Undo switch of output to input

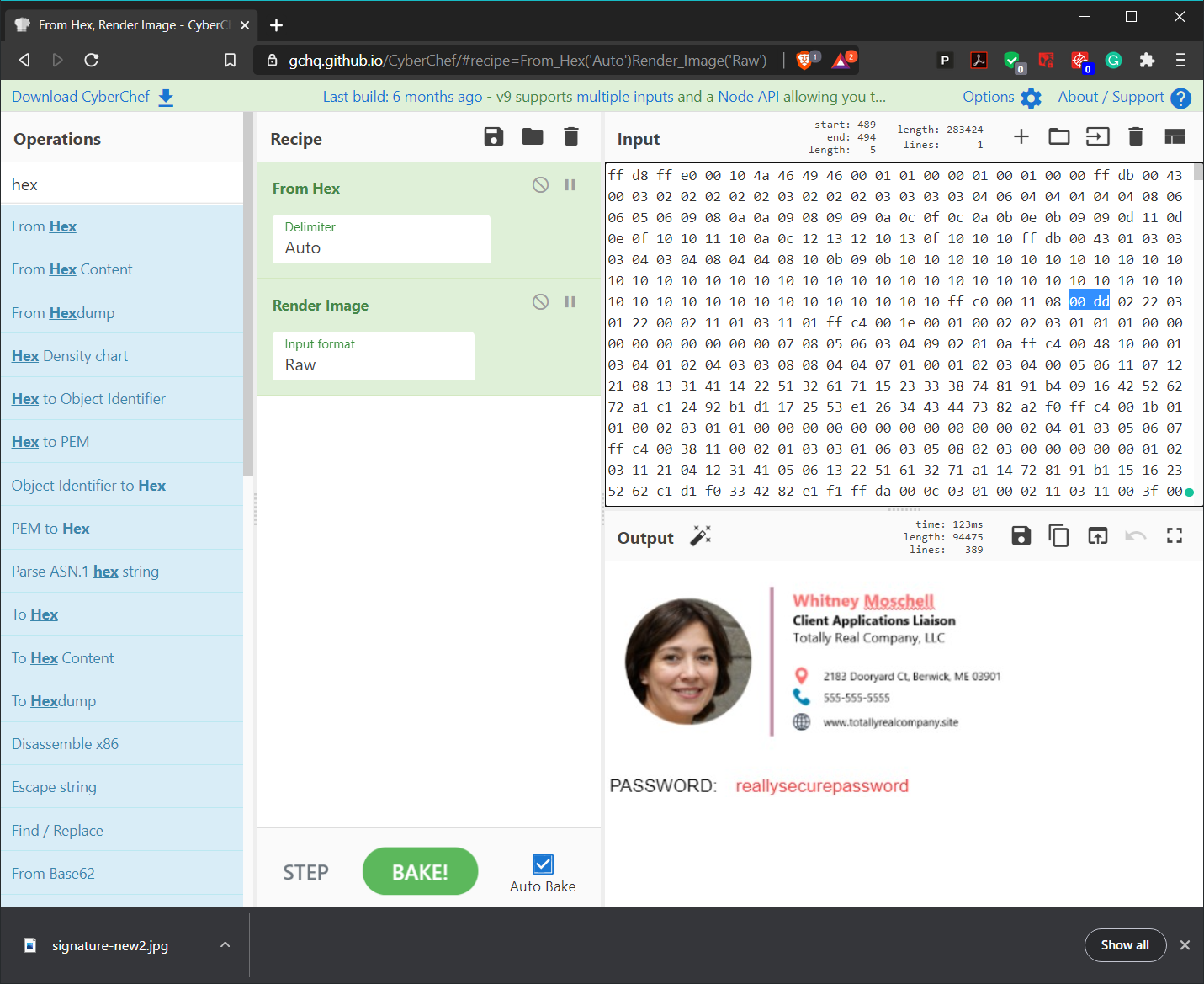point(1136,535)
